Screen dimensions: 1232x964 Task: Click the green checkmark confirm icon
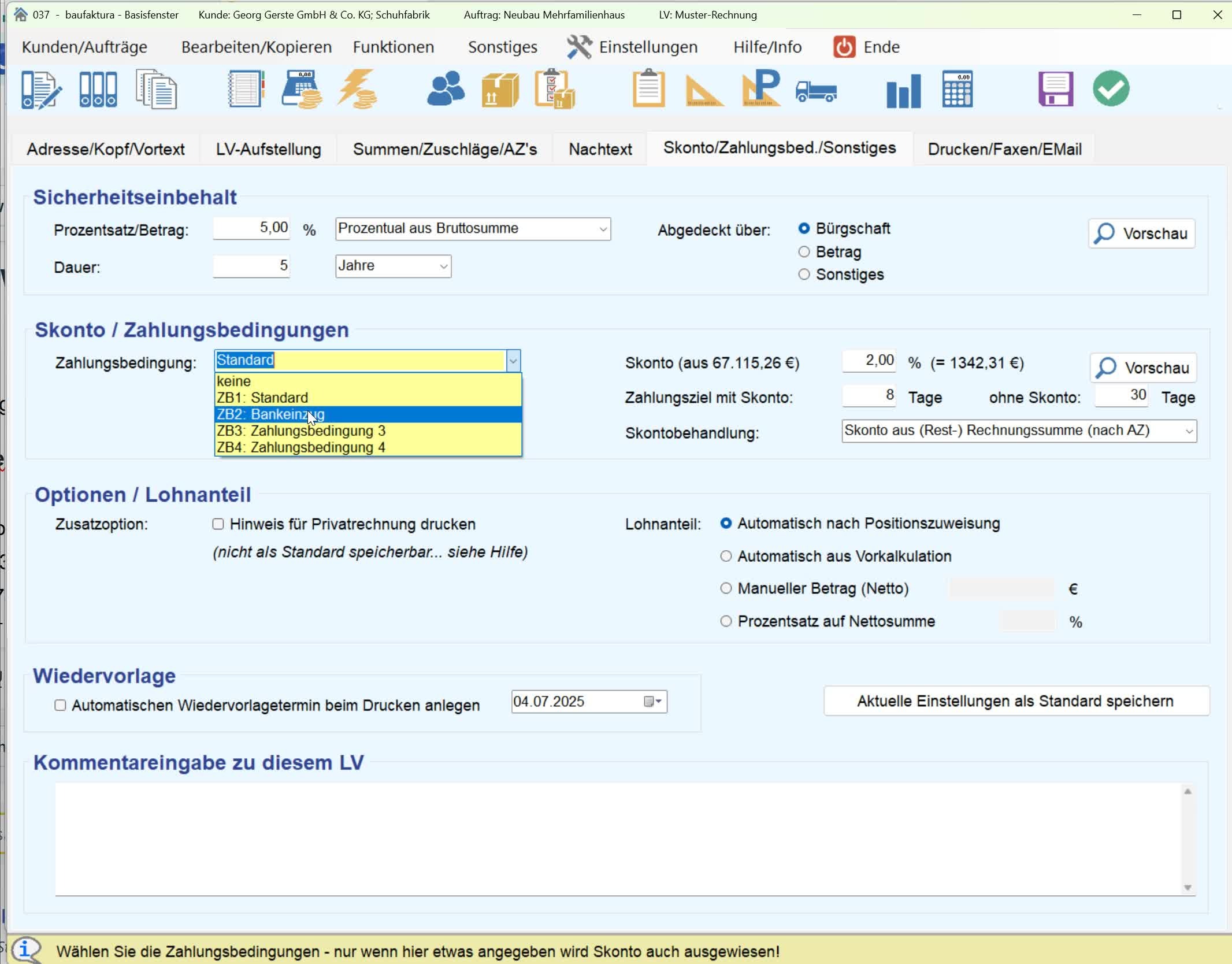click(1111, 89)
